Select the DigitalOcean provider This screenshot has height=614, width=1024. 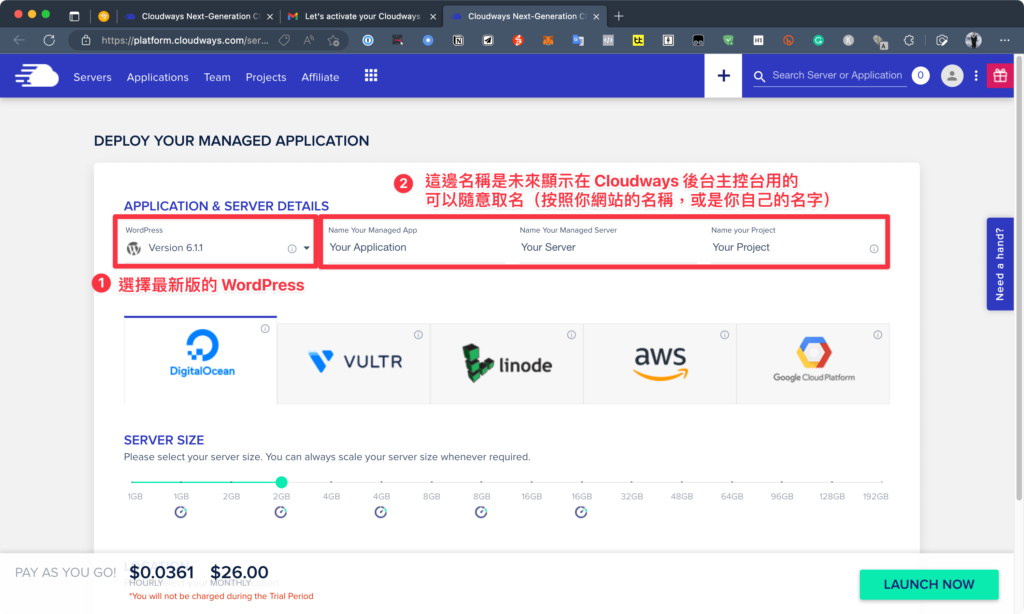point(200,360)
